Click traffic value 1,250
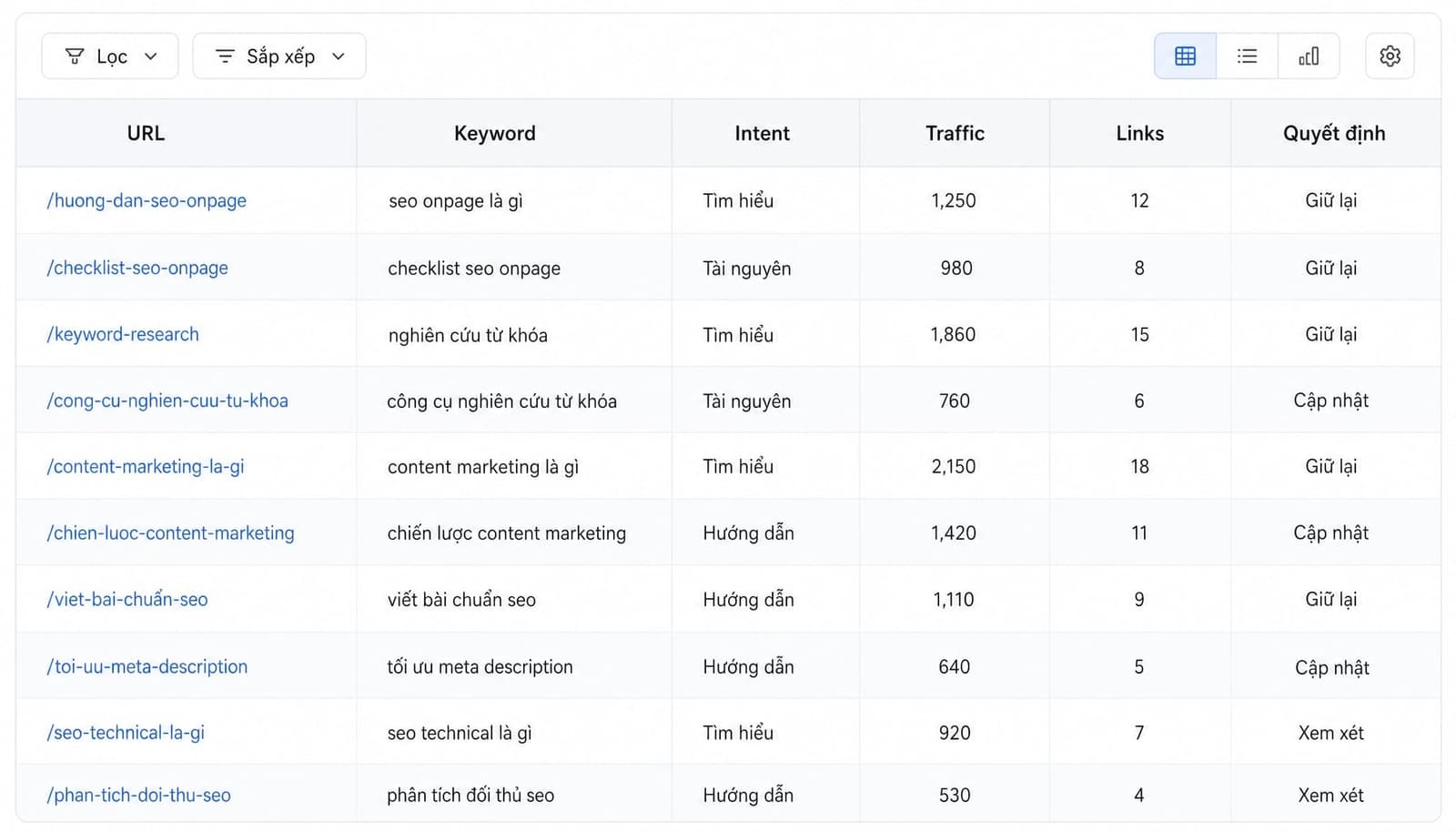Viewport: 1456px width, 832px height. (x=954, y=200)
